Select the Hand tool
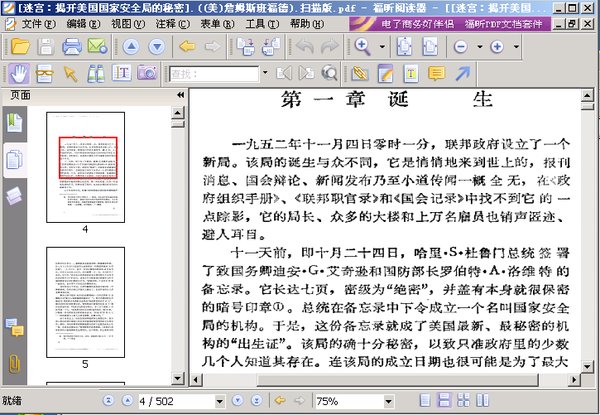Image resolution: width=600 pixels, height=415 pixels. pos(19,73)
